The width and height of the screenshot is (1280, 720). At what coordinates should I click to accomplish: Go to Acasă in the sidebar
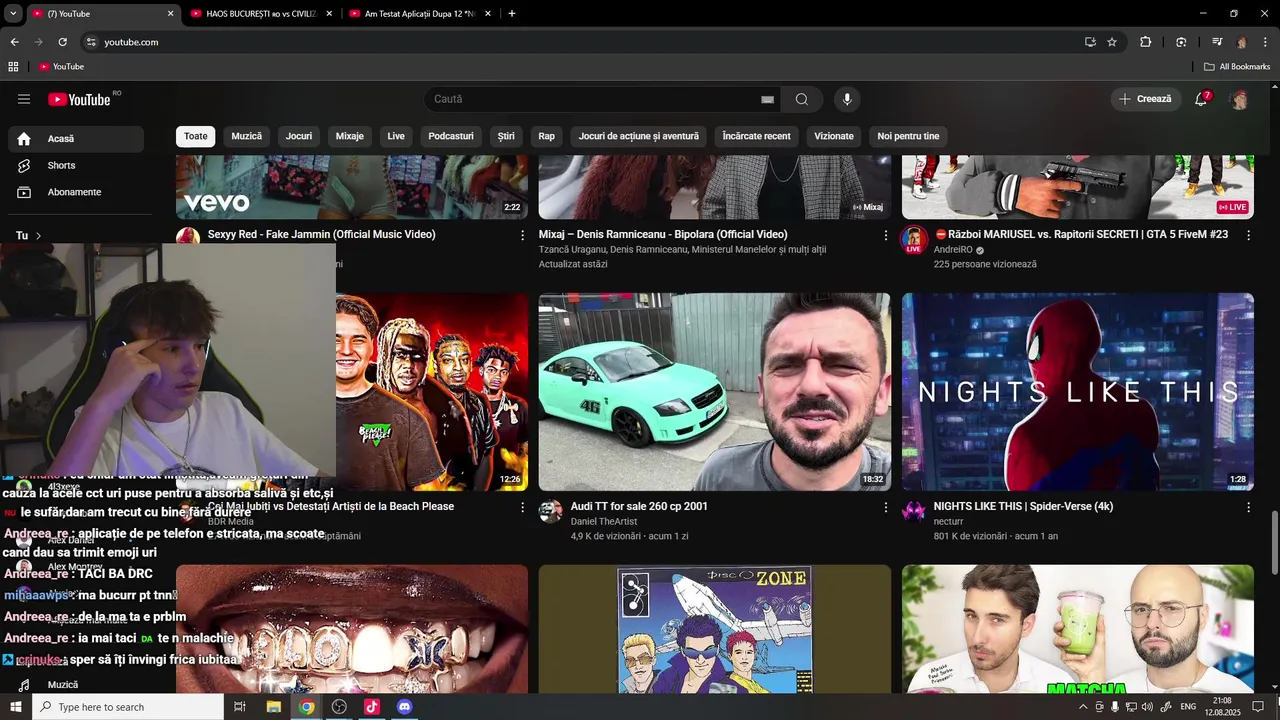[76, 139]
